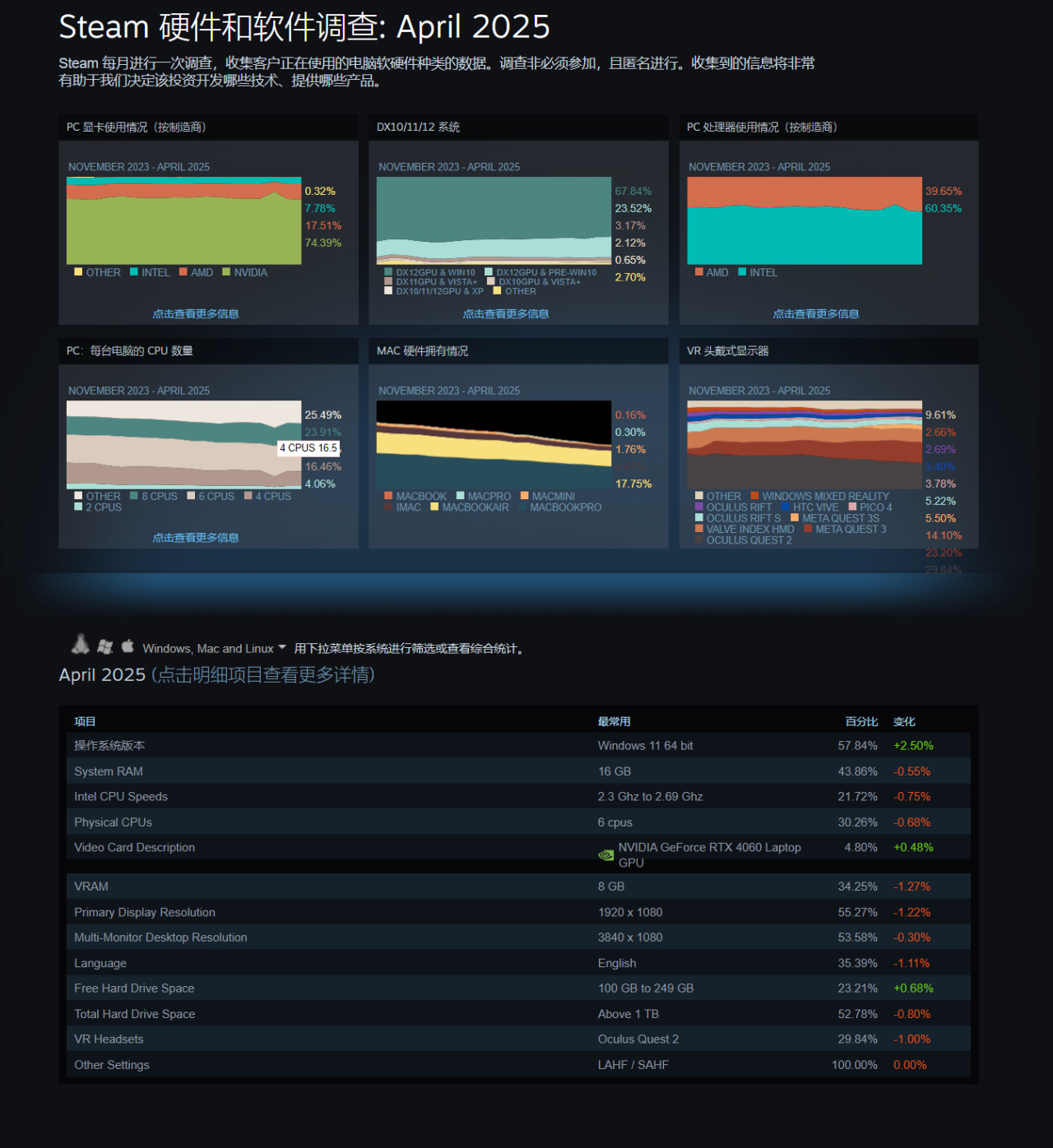Click the Windows logo OS icon

(104, 647)
